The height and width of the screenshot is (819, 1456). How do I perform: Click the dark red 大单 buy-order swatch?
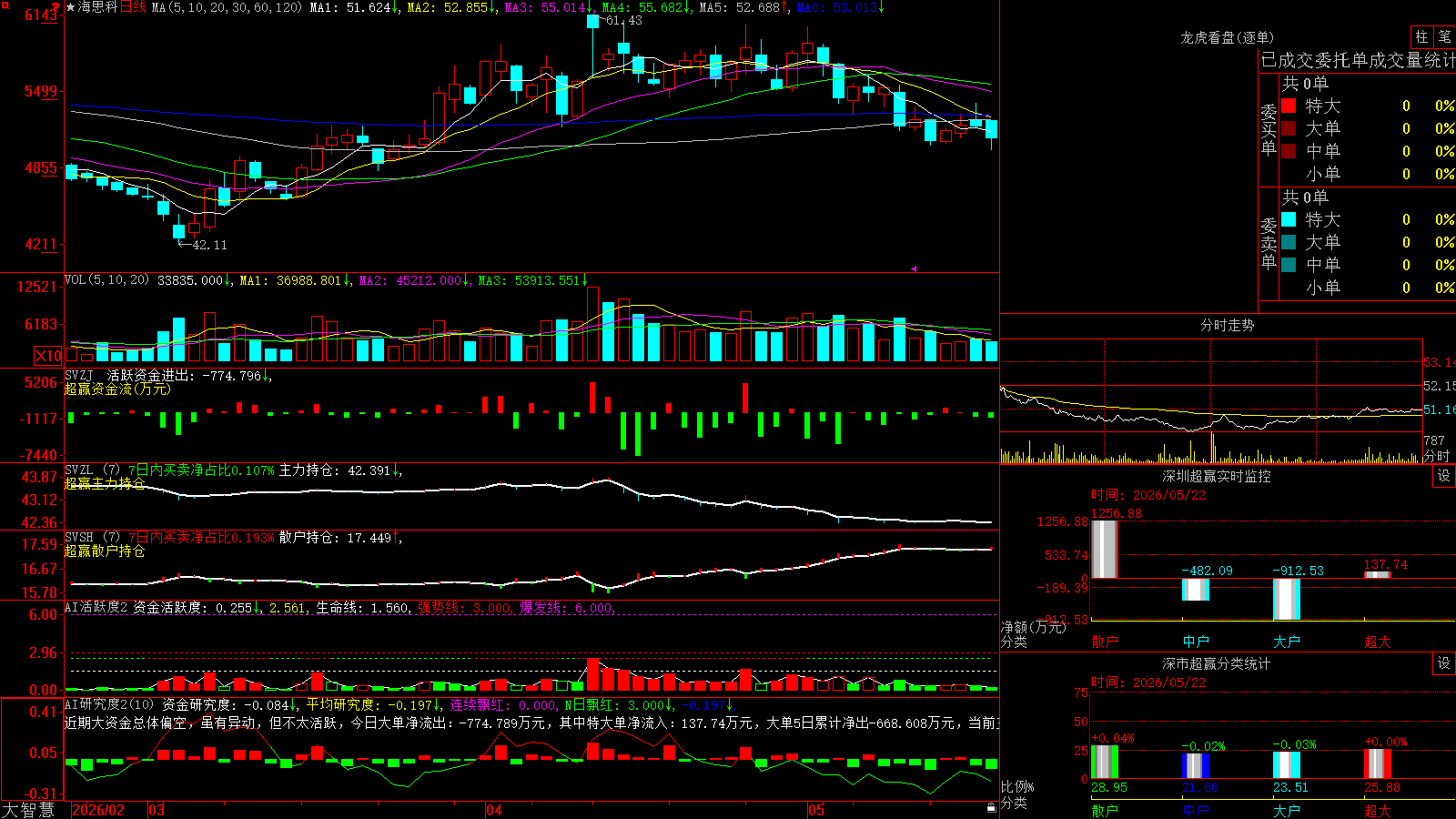pos(1289,128)
